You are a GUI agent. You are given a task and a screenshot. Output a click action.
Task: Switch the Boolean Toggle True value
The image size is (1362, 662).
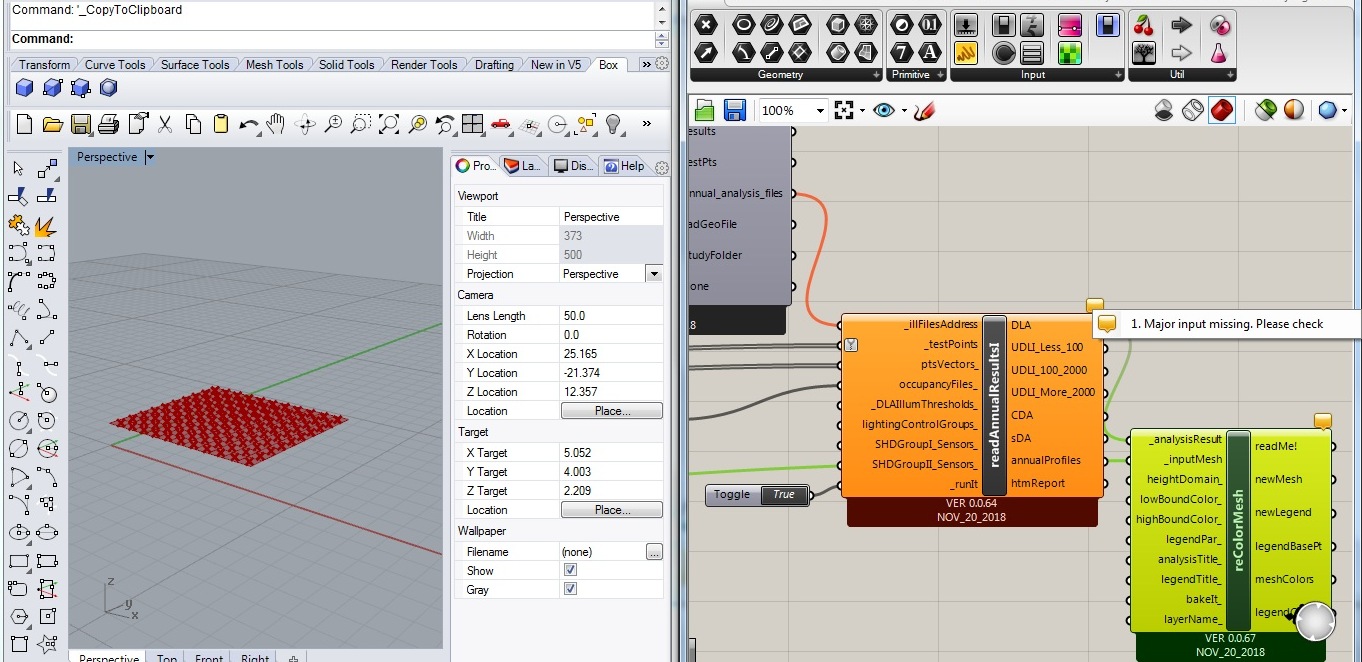point(784,495)
